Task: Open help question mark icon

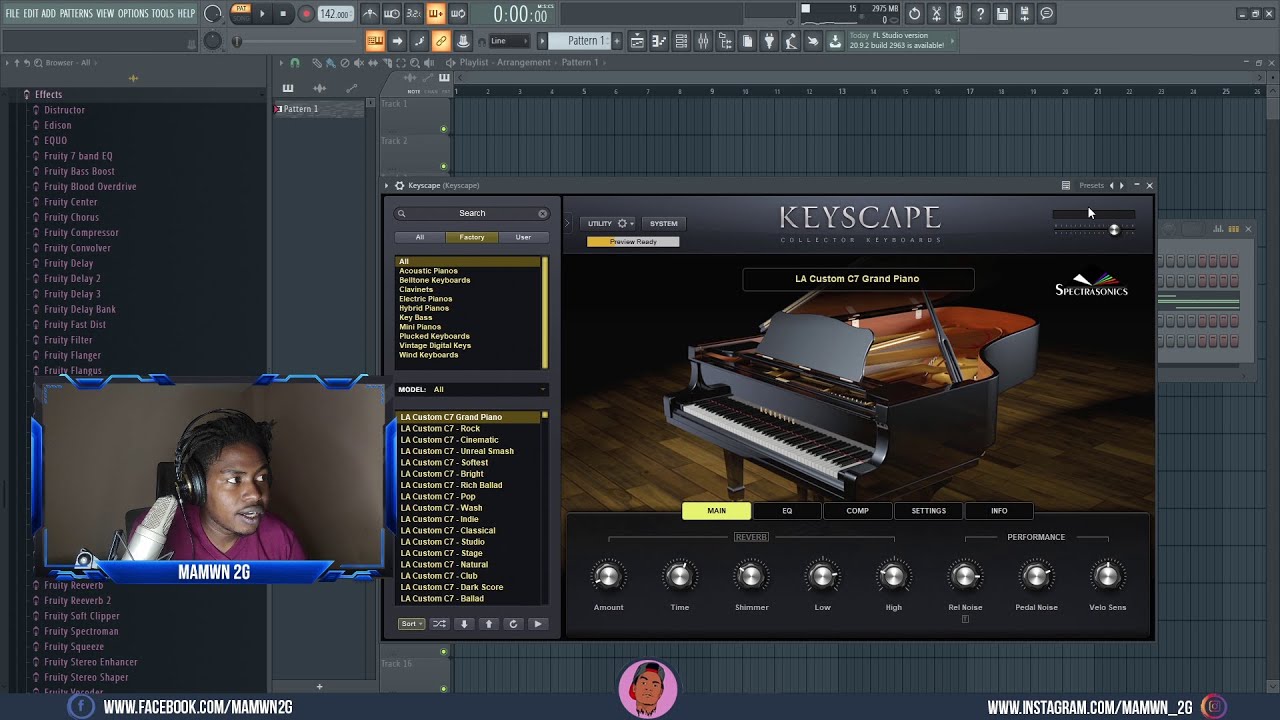Action: pos(980,14)
